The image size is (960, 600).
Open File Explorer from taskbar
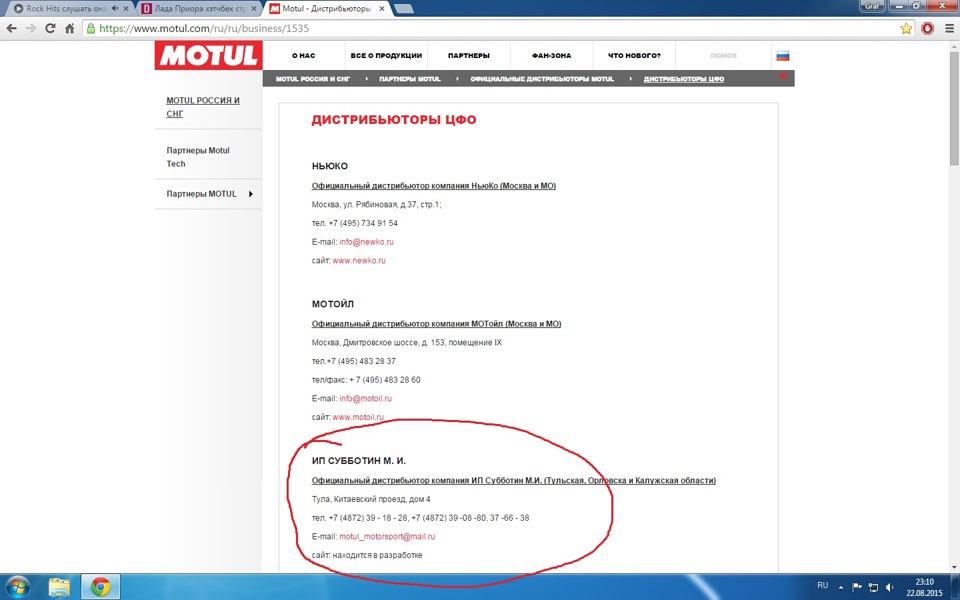(59, 587)
